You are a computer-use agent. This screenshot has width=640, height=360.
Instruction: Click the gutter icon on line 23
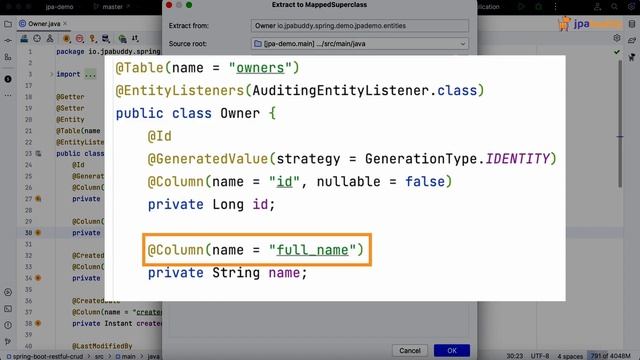[38, 153]
